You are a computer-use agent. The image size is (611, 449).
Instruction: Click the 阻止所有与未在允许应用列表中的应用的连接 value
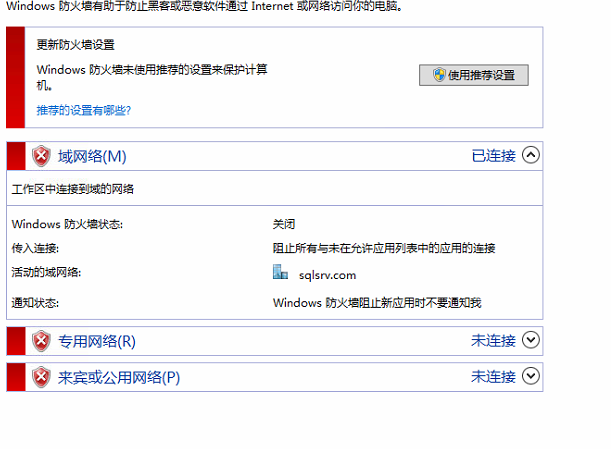(x=384, y=248)
